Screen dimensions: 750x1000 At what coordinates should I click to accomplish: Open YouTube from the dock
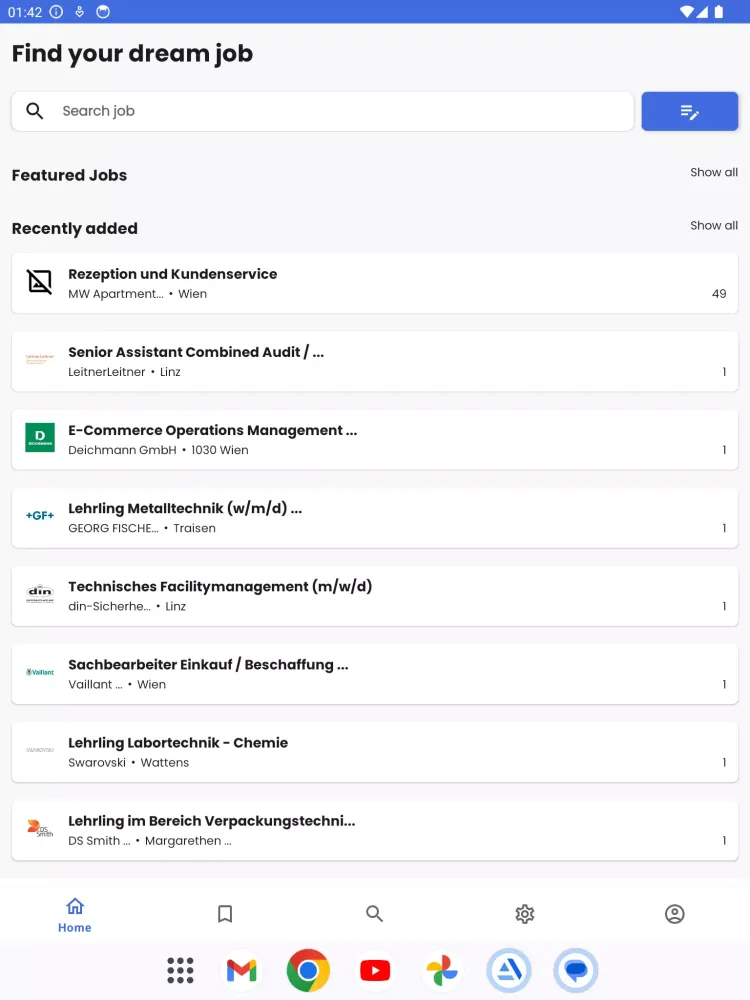tap(375, 970)
